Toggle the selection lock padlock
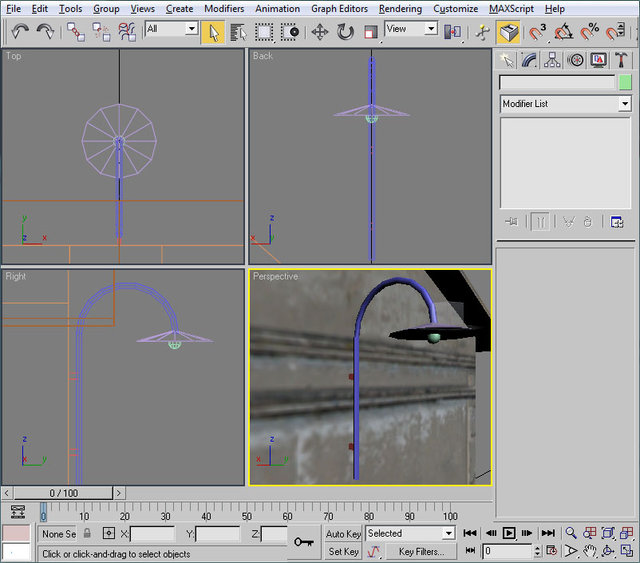The image size is (640, 563). (87, 534)
